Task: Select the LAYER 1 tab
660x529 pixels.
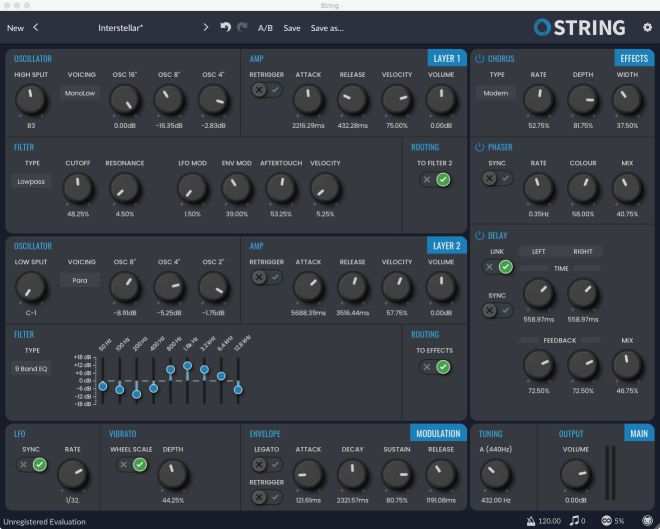Action: pos(447,58)
